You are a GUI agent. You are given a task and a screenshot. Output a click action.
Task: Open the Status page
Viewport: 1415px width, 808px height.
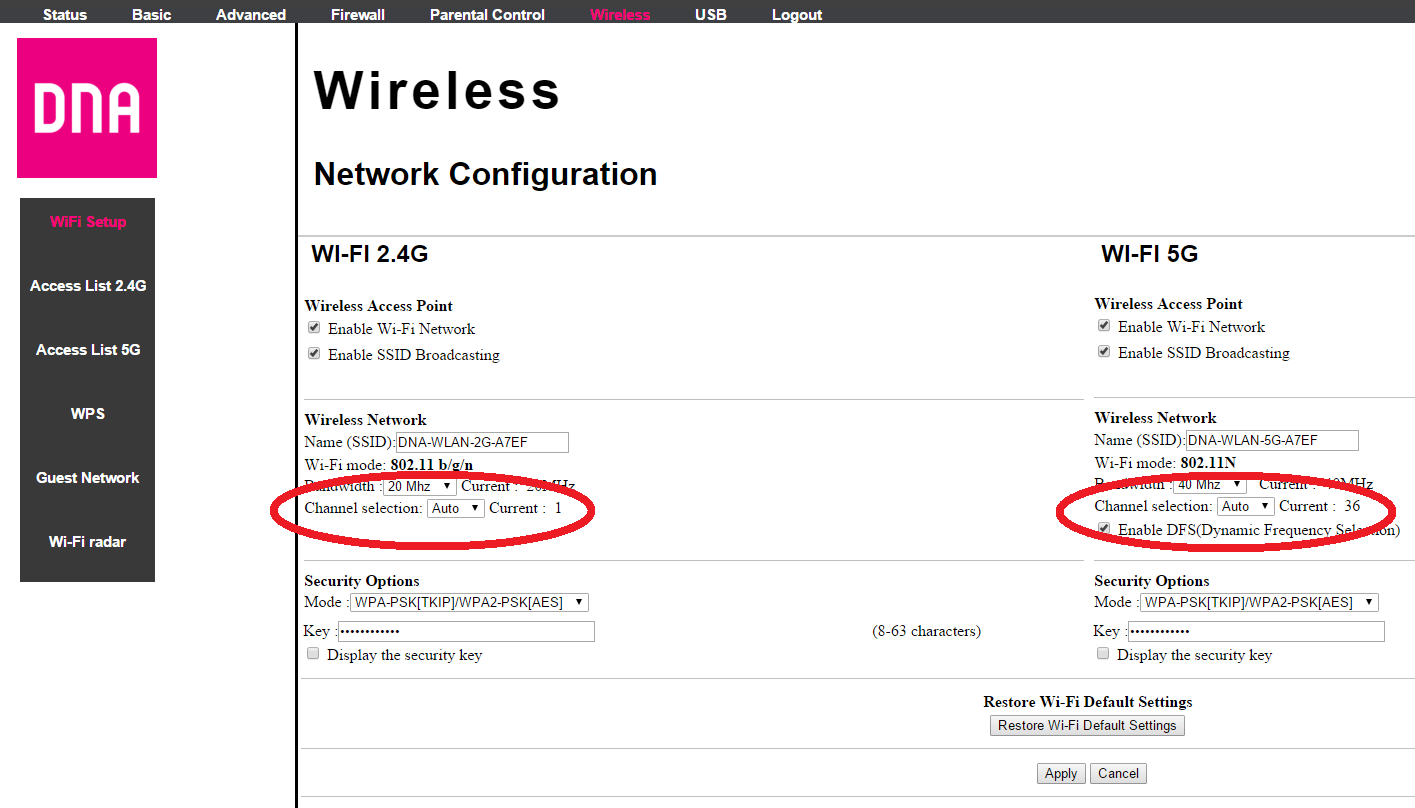pyautogui.click(x=65, y=15)
